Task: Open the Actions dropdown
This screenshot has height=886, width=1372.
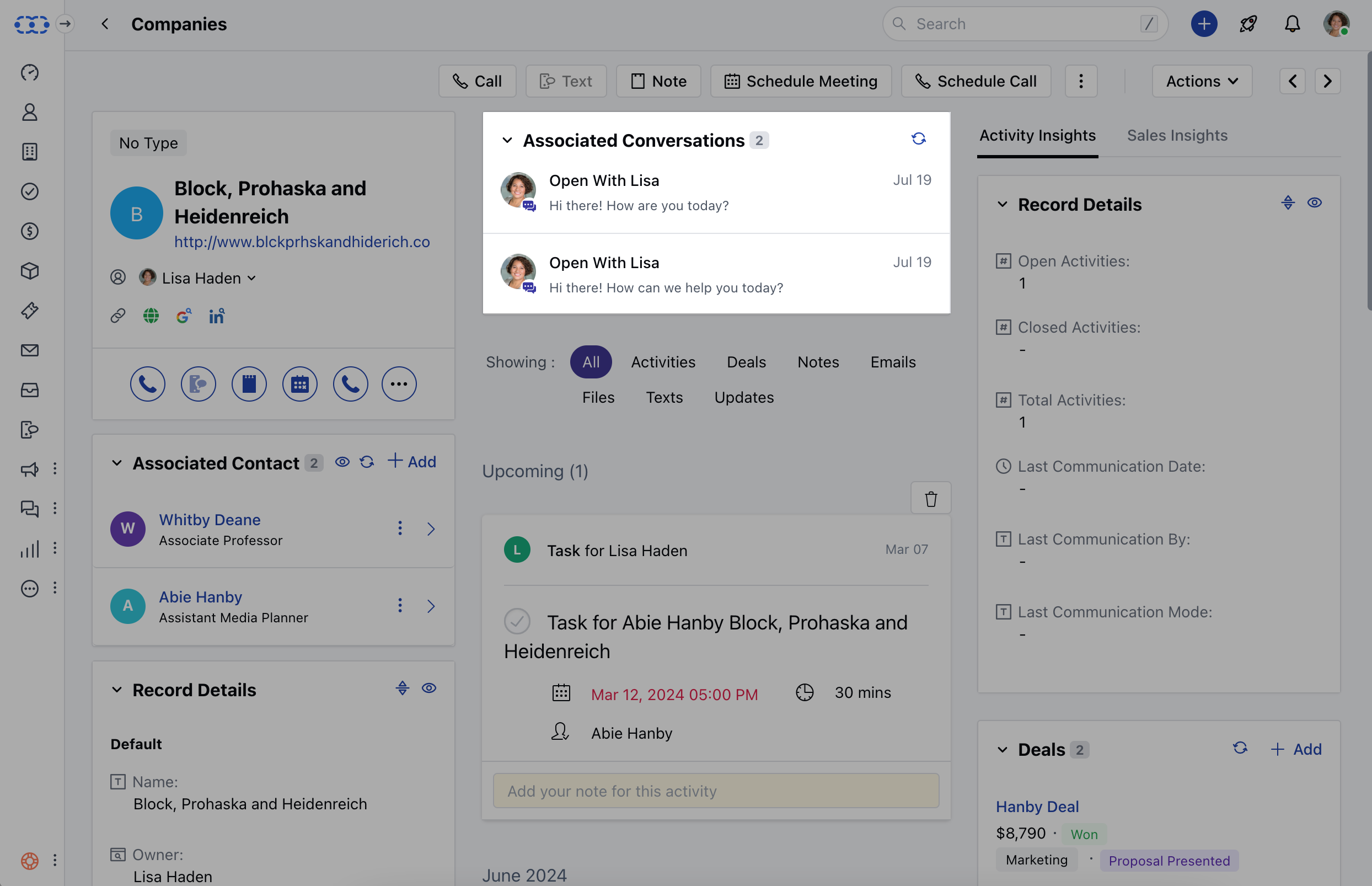Action: click(x=1201, y=81)
